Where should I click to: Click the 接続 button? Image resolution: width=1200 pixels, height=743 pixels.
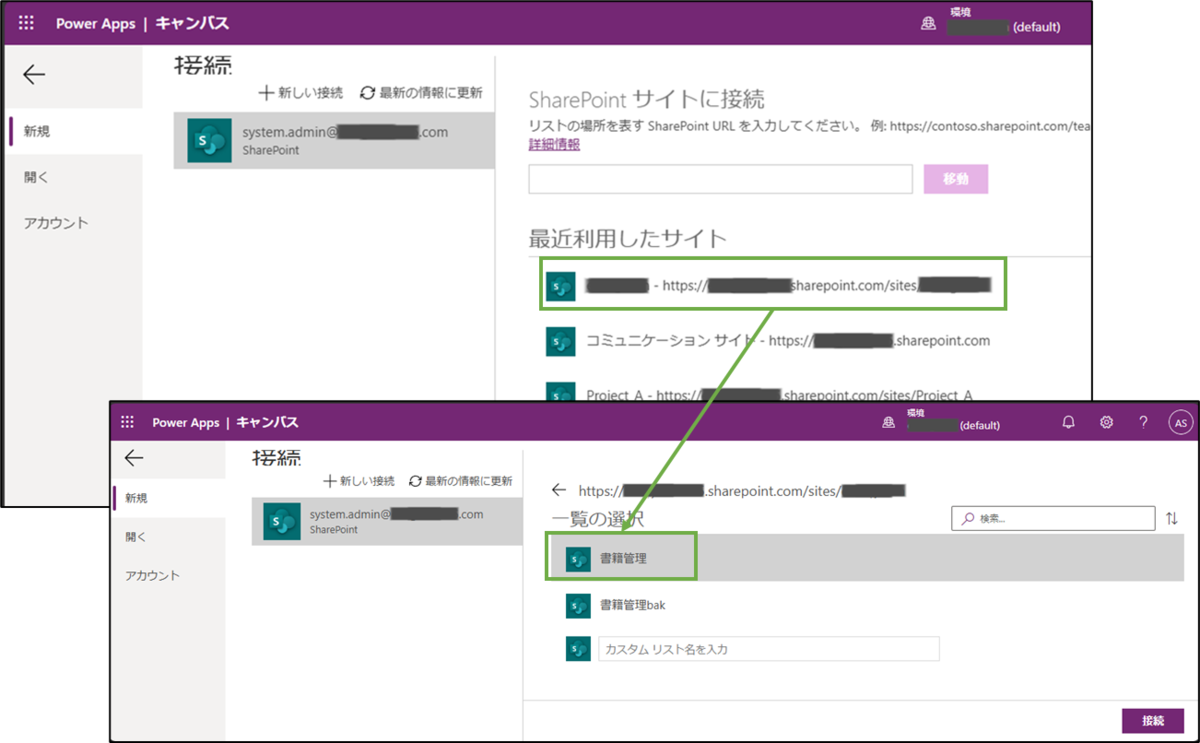[1153, 721]
